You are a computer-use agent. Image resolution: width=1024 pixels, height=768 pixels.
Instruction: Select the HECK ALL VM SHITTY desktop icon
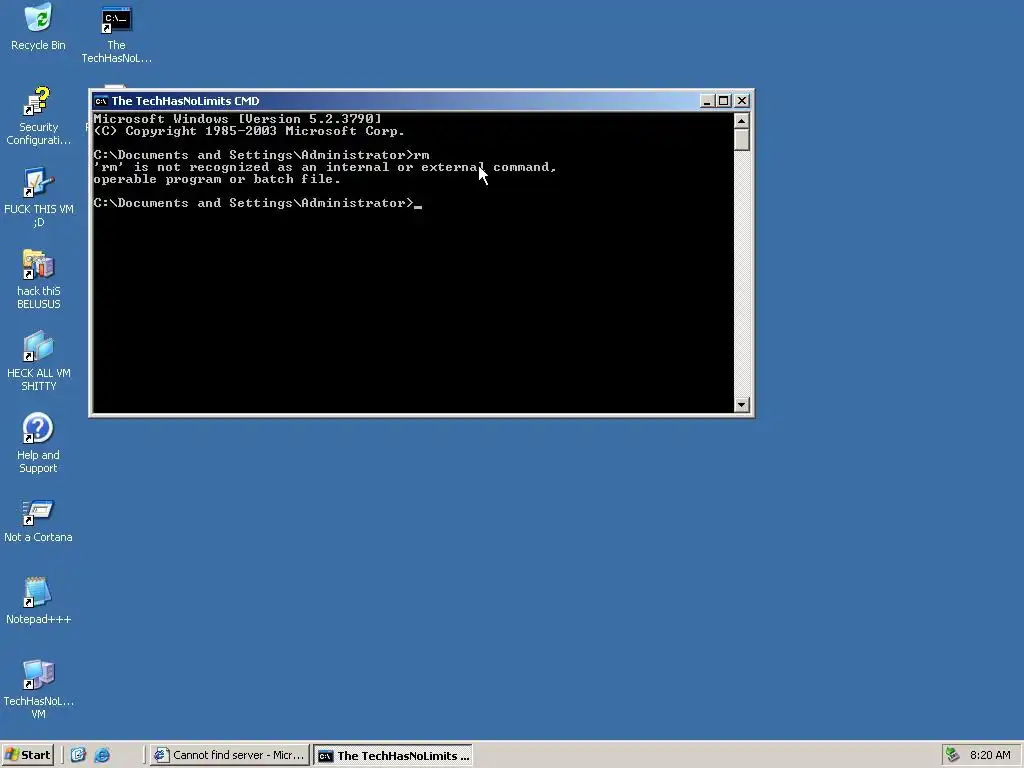39,361
